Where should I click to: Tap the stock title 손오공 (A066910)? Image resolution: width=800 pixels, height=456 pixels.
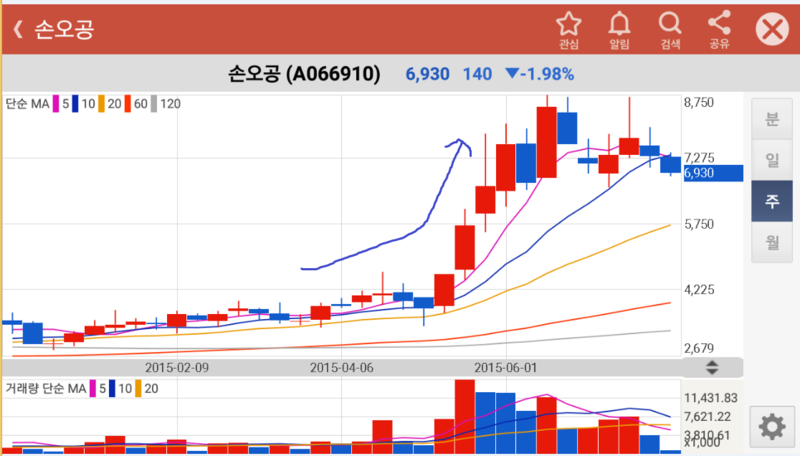[x=304, y=74]
